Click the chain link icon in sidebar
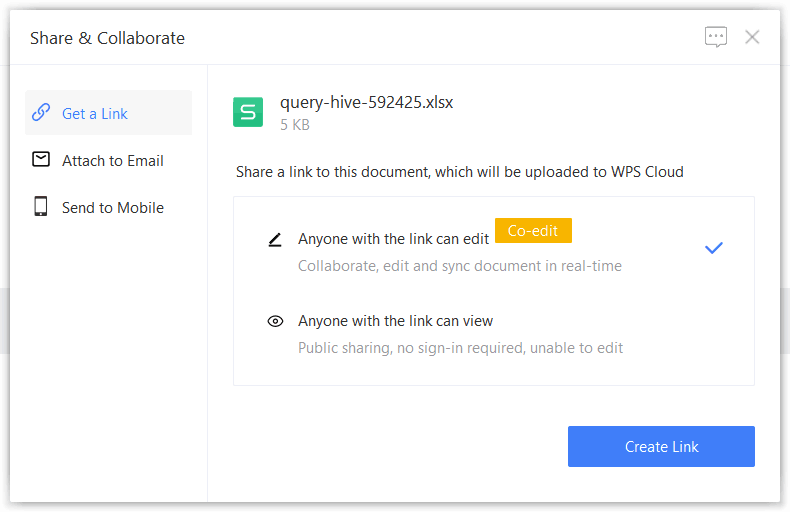This screenshot has height=512, width=790. 41,113
